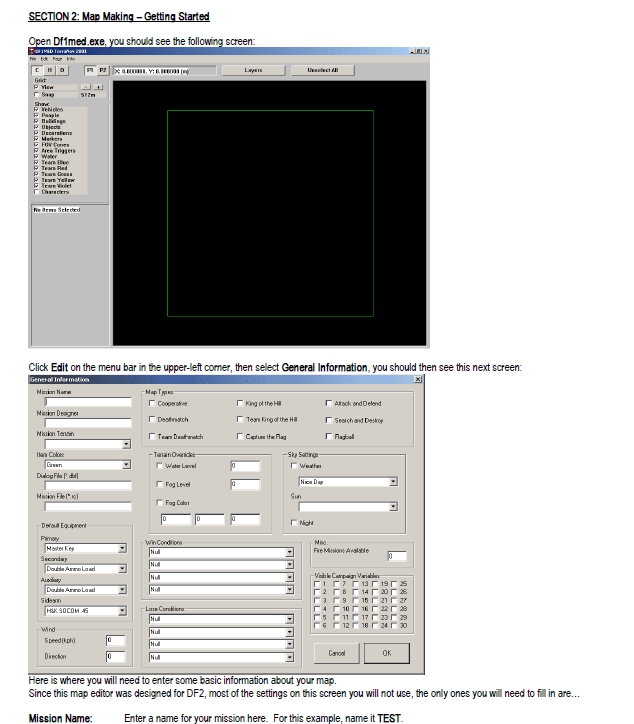Toggle the Team Violet checkbox

(x=36, y=186)
